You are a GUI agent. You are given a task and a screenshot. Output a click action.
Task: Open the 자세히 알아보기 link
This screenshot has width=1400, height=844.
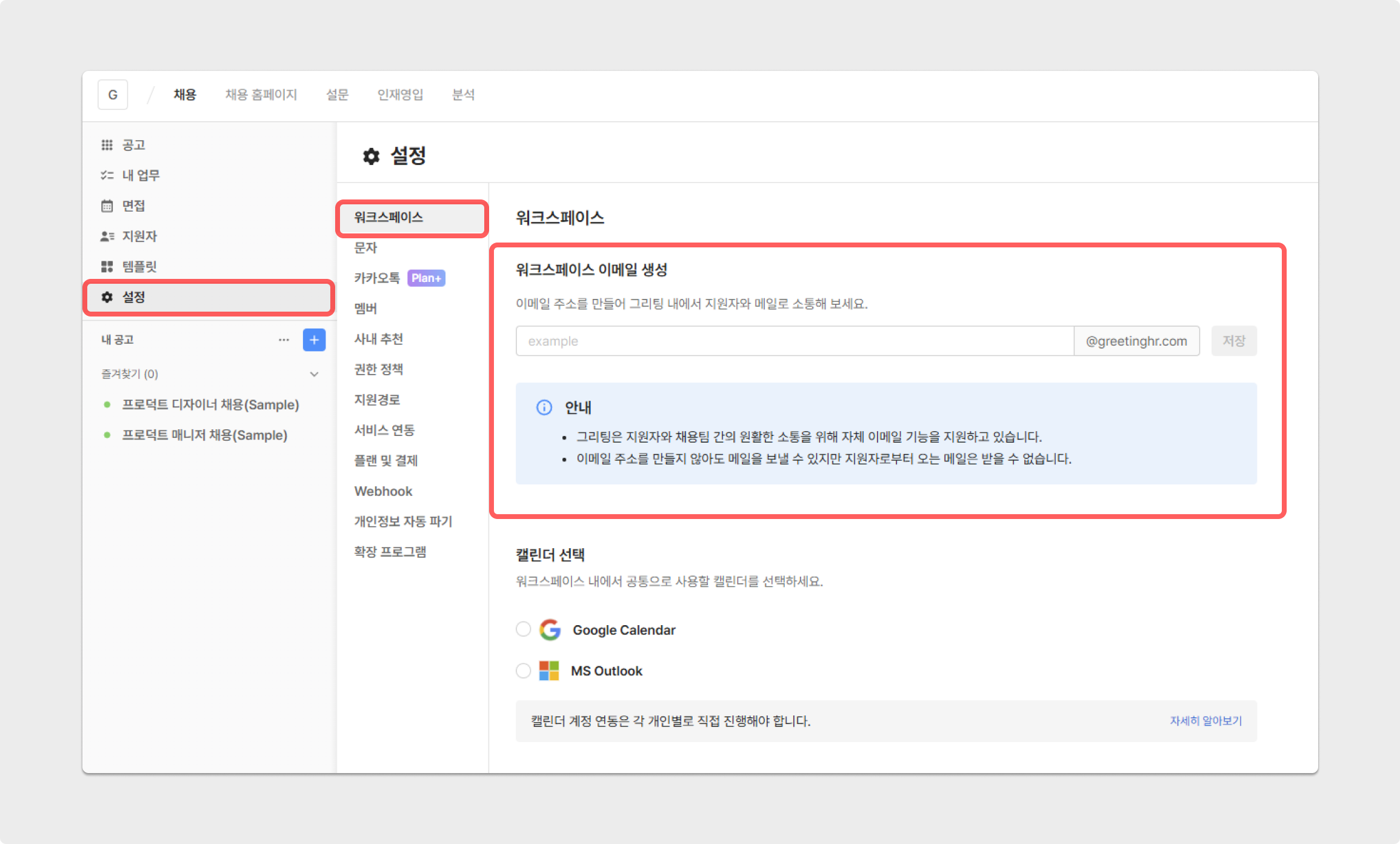1205,721
